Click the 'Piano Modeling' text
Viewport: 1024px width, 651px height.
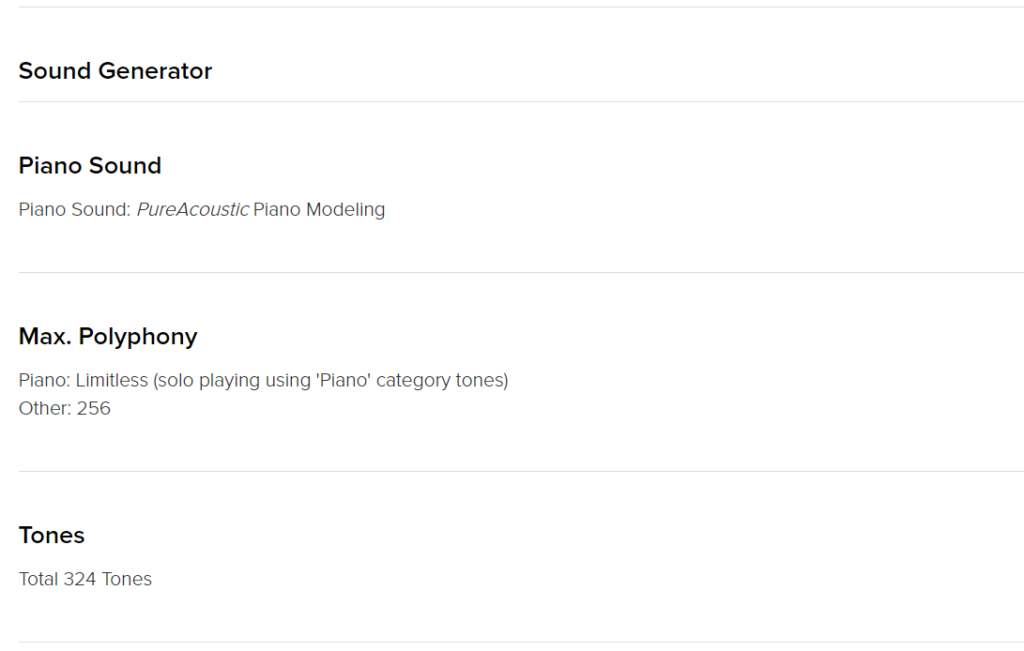[319, 210]
